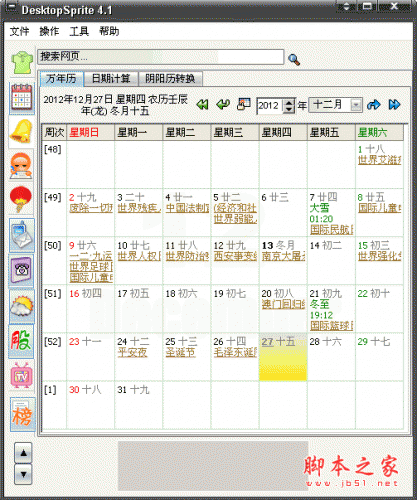This screenshot has width=417, height=500.
Task: Click the 搜索网页 search input field
Action: point(161,57)
